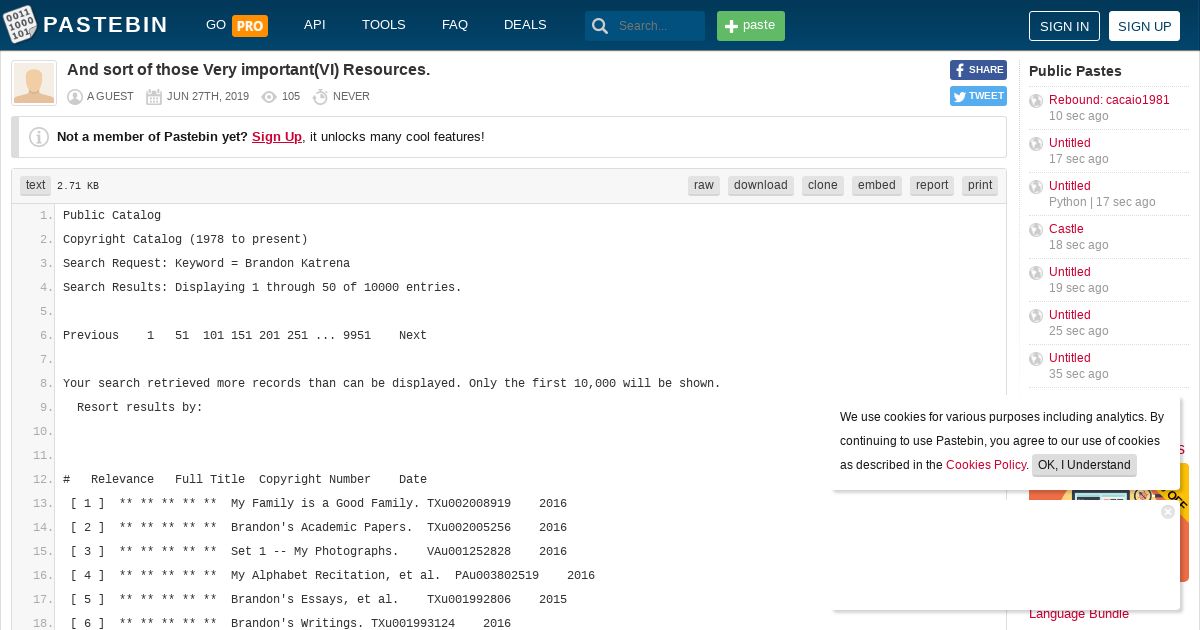Click the Pastebin logo icon
Image resolution: width=1200 pixels, height=630 pixels.
pos(20,25)
